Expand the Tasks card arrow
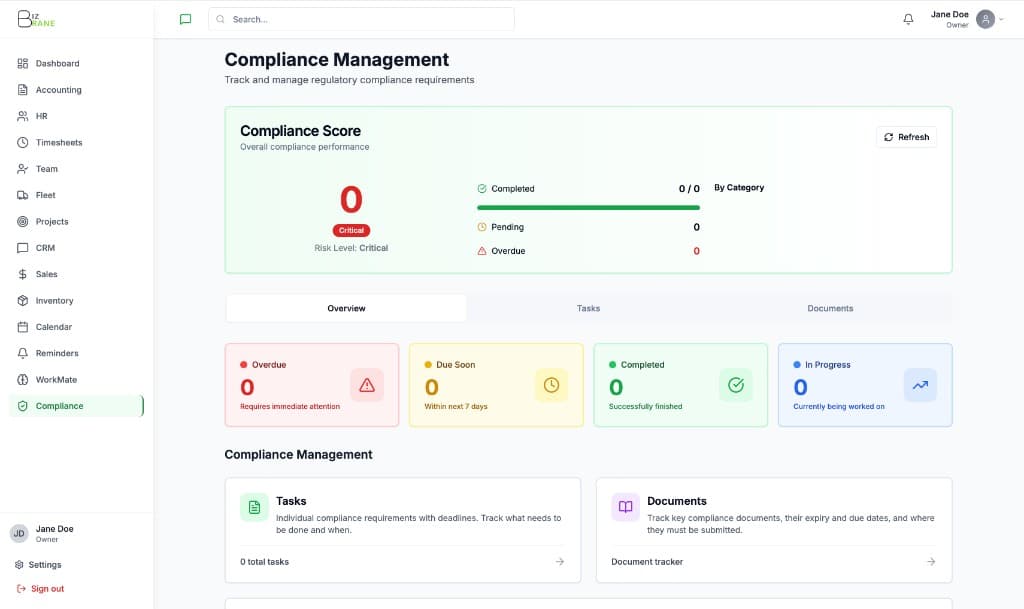 pos(560,562)
